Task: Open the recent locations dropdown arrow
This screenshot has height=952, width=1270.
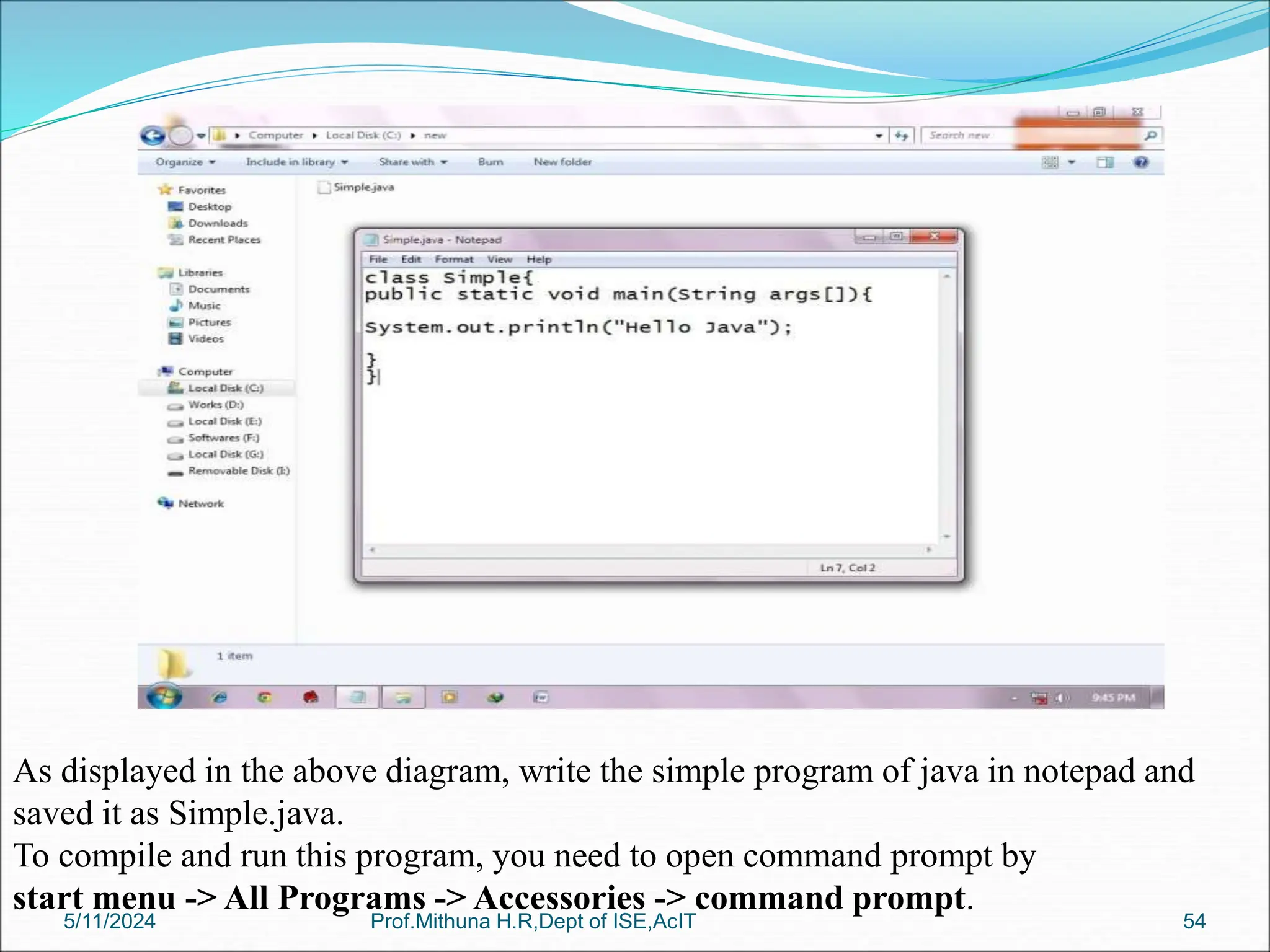Action: click(201, 136)
